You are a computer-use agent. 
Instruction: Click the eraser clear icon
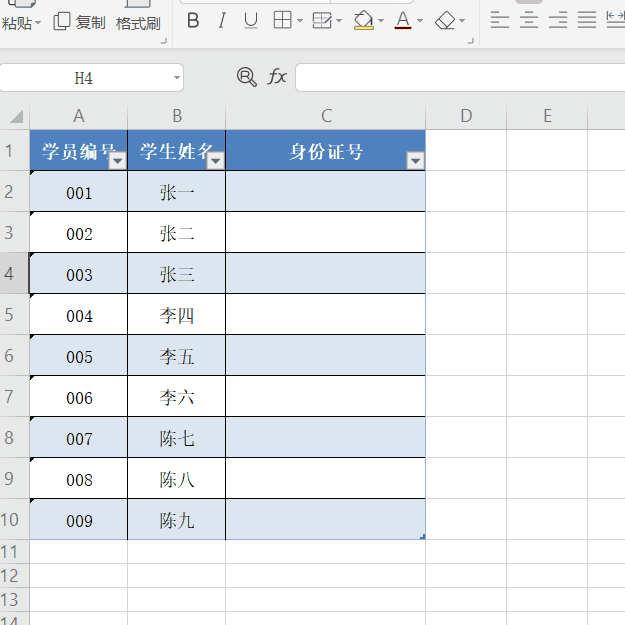pyautogui.click(x=445, y=20)
